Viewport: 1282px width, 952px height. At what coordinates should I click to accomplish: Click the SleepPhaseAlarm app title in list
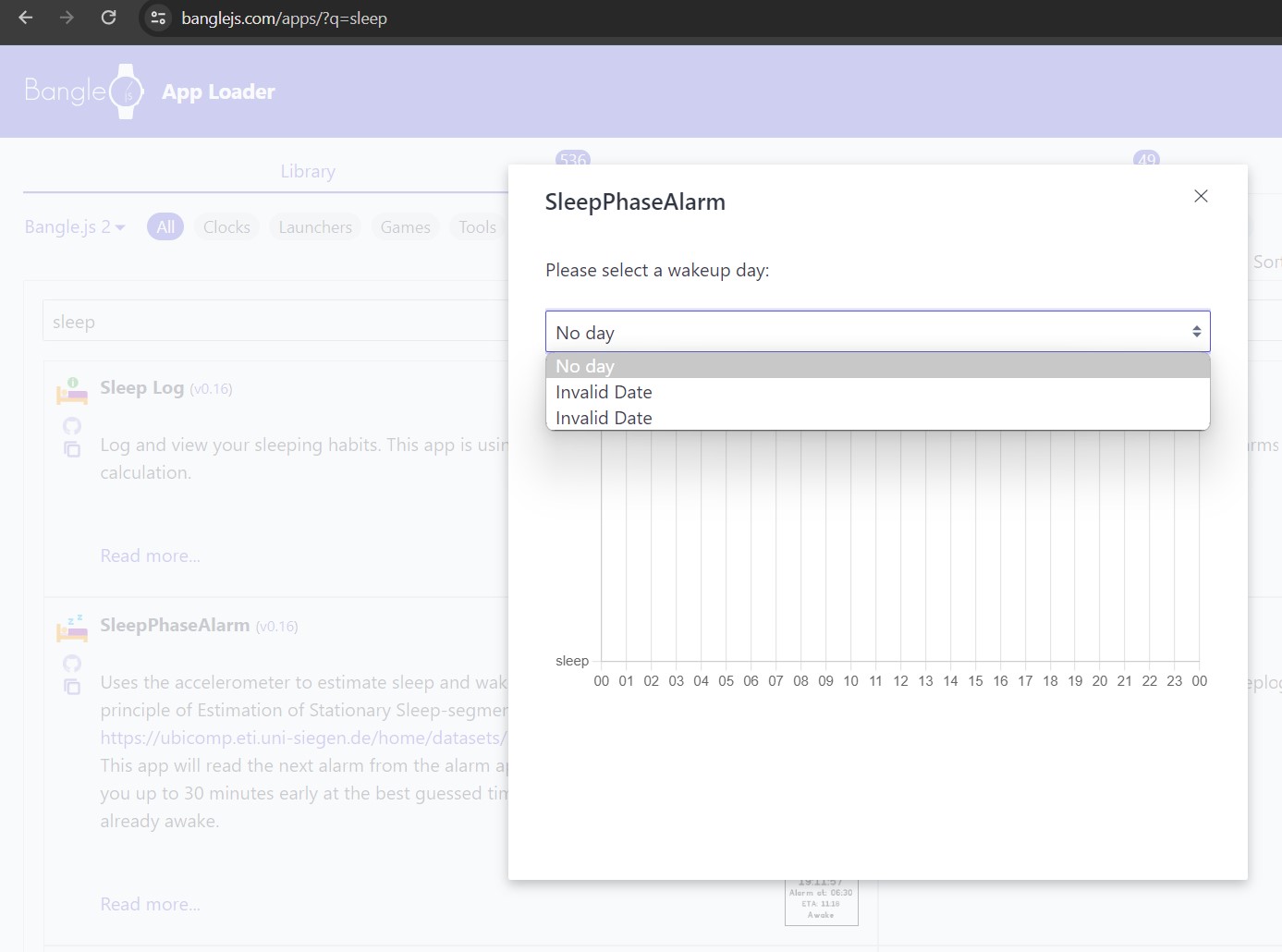tap(175, 625)
